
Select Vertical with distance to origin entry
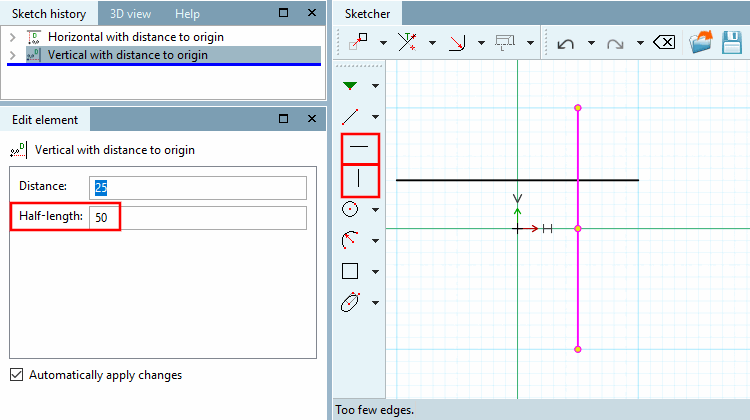click(128, 55)
